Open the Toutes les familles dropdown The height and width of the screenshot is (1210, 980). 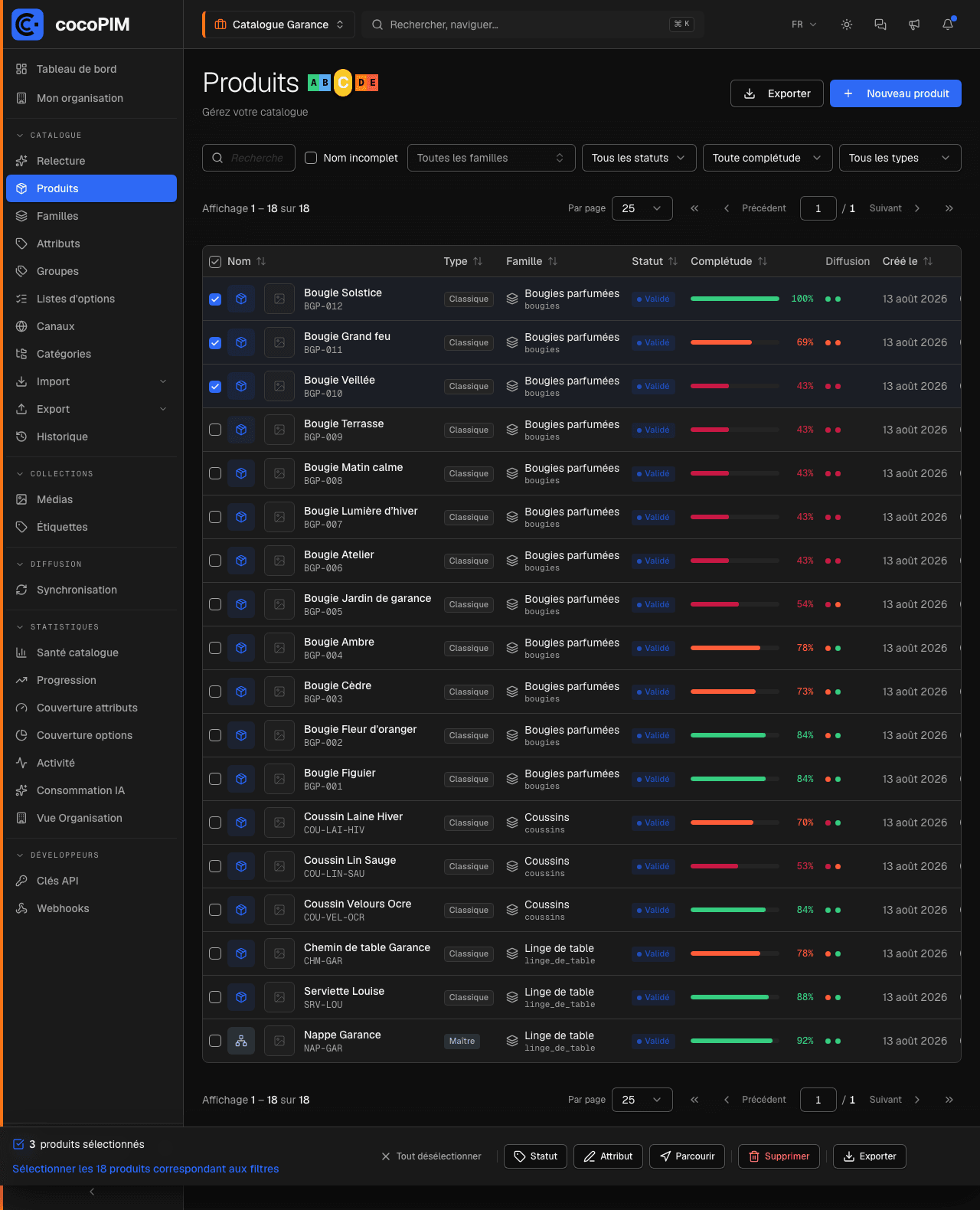492,158
